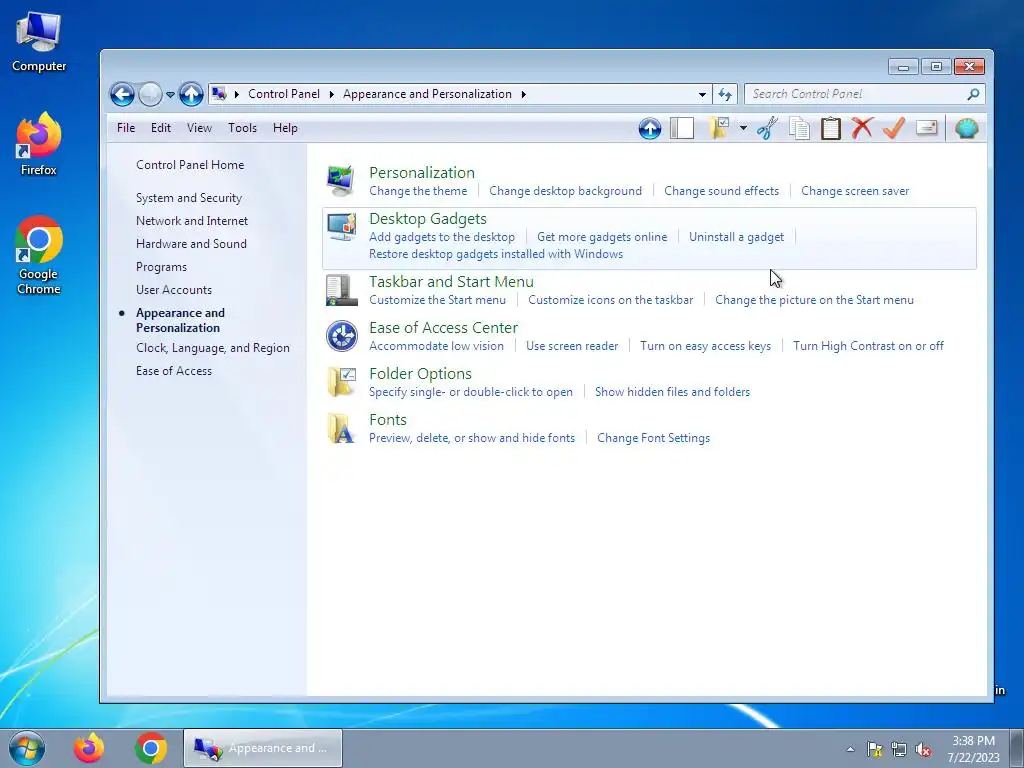
Task: Open dropdown arrow next to folder options icon
Action: pos(743,128)
